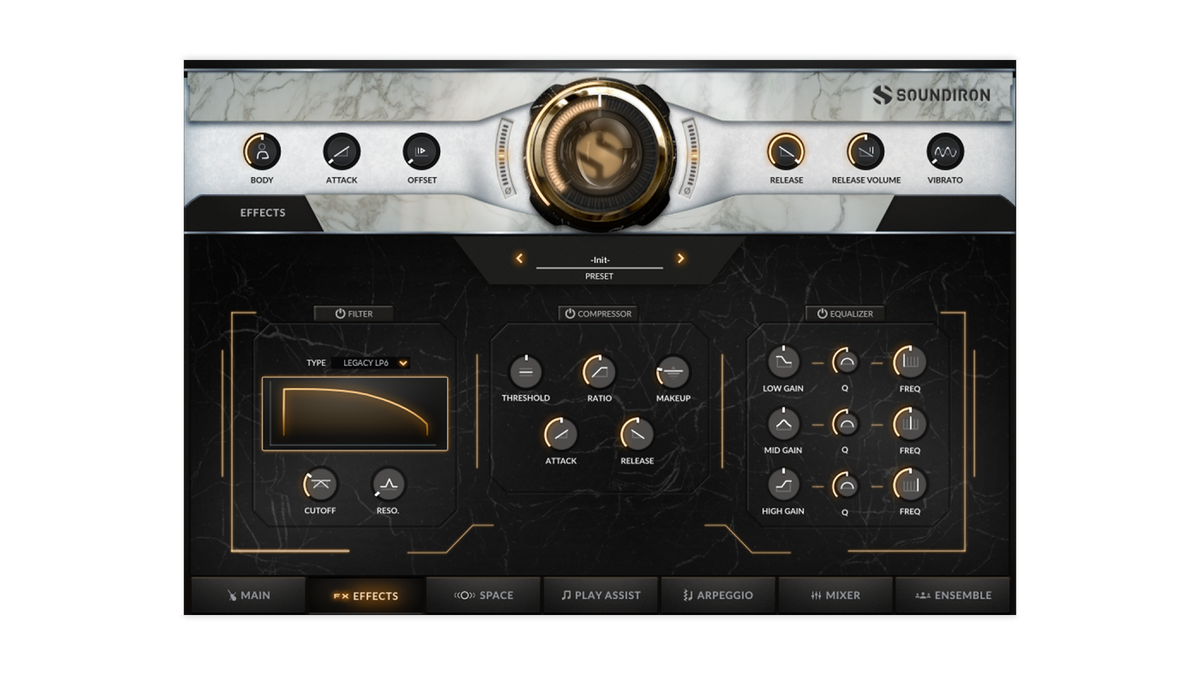Click the Preset label text
The width and height of the screenshot is (1200, 675).
pyautogui.click(x=599, y=276)
